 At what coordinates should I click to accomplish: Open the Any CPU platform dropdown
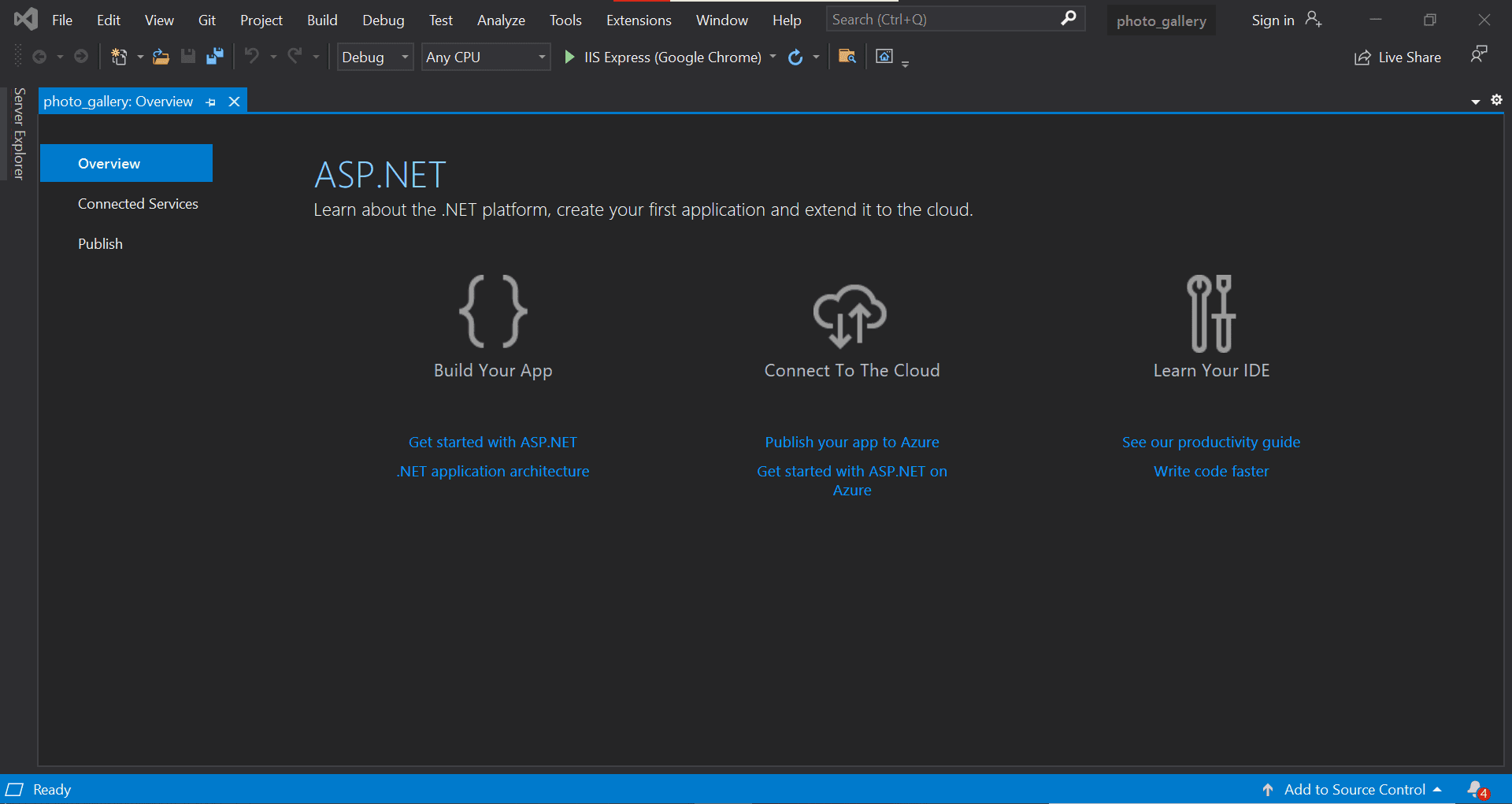pos(485,57)
